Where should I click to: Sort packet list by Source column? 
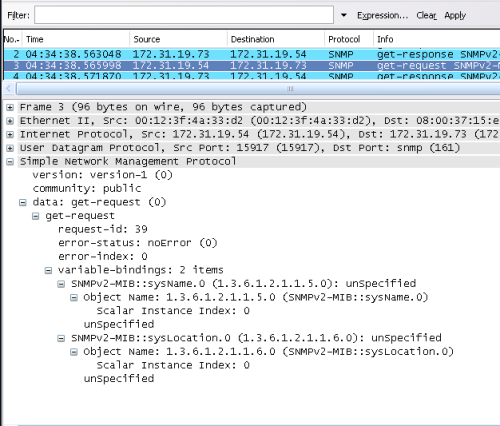click(x=178, y=39)
